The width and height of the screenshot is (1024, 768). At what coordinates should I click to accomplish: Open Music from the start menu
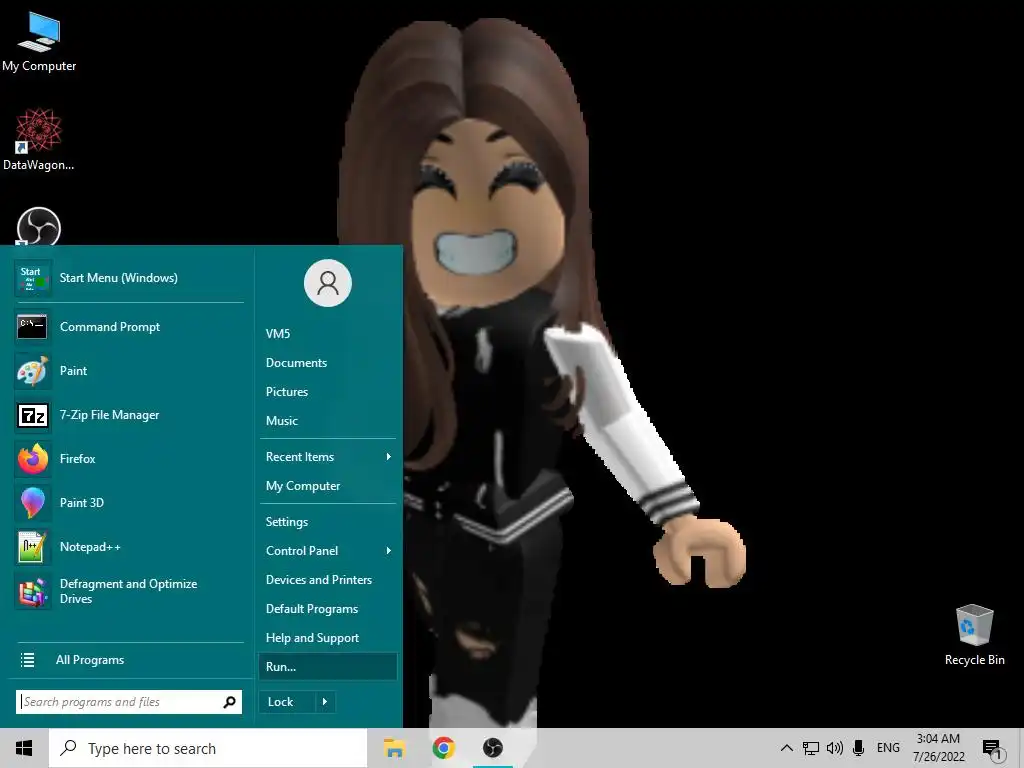[x=328, y=421]
